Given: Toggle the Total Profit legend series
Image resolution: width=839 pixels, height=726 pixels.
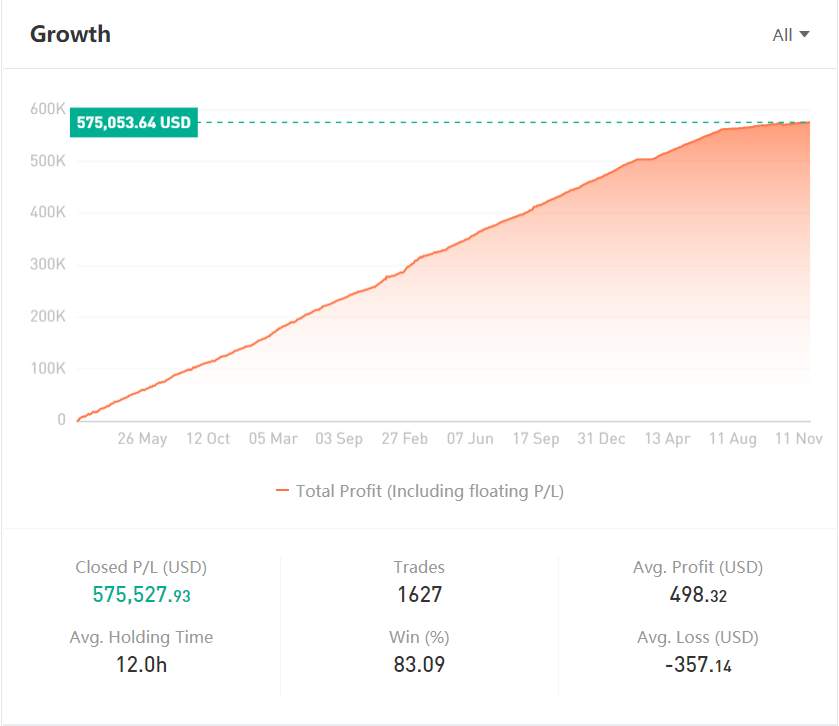Looking at the screenshot, I should [x=420, y=491].
